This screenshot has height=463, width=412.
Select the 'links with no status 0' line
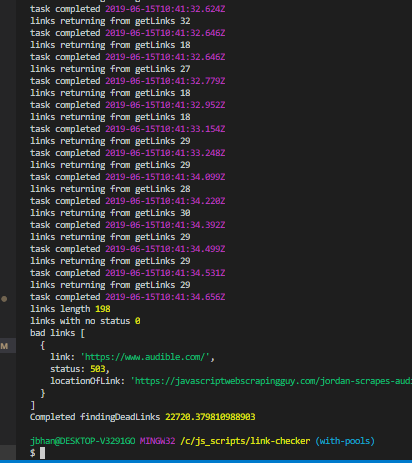click(x=85, y=321)
